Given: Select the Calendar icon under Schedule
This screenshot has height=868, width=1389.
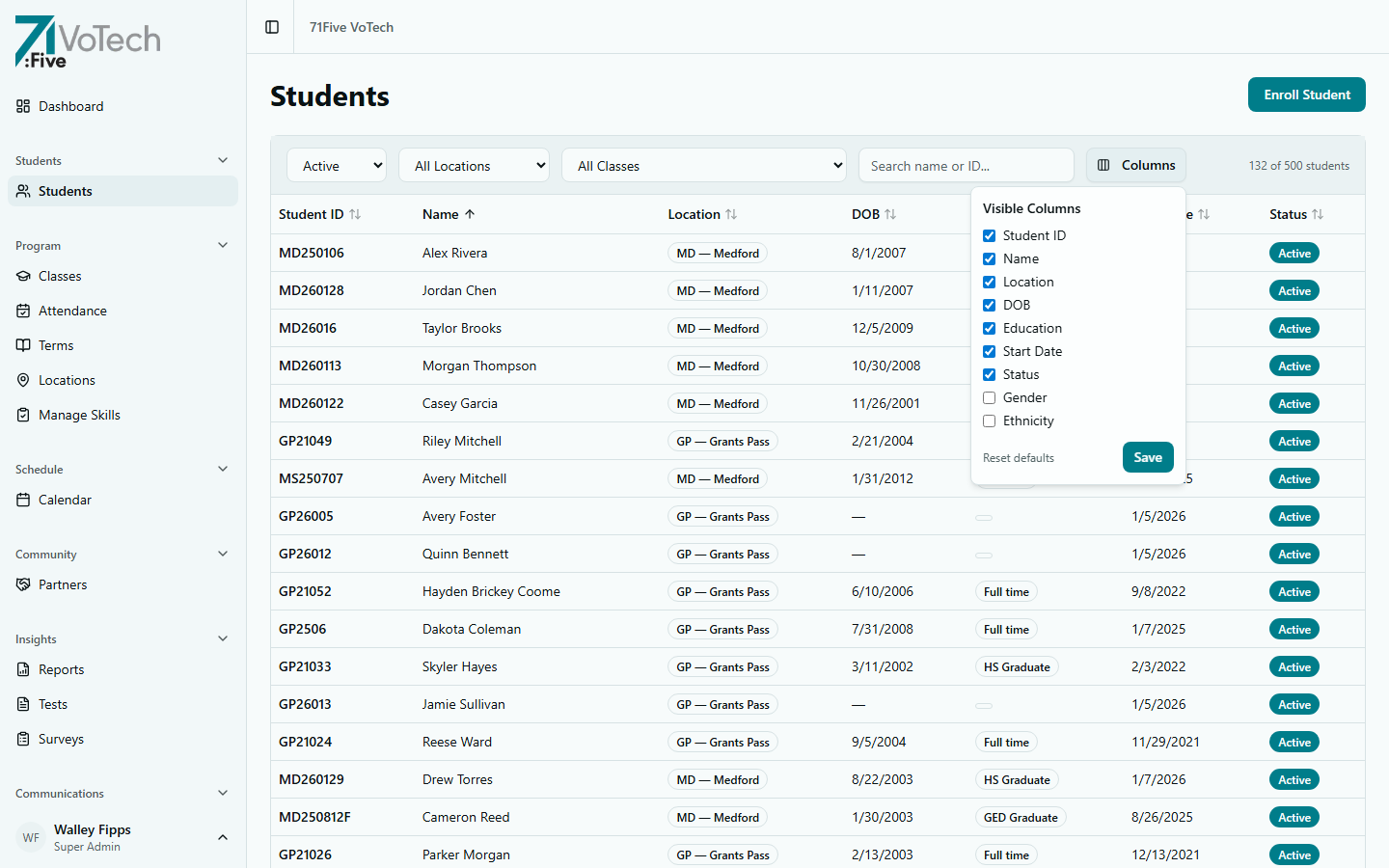Looking at the screenshot, I should pyautogui.click(x=22, y=500).
